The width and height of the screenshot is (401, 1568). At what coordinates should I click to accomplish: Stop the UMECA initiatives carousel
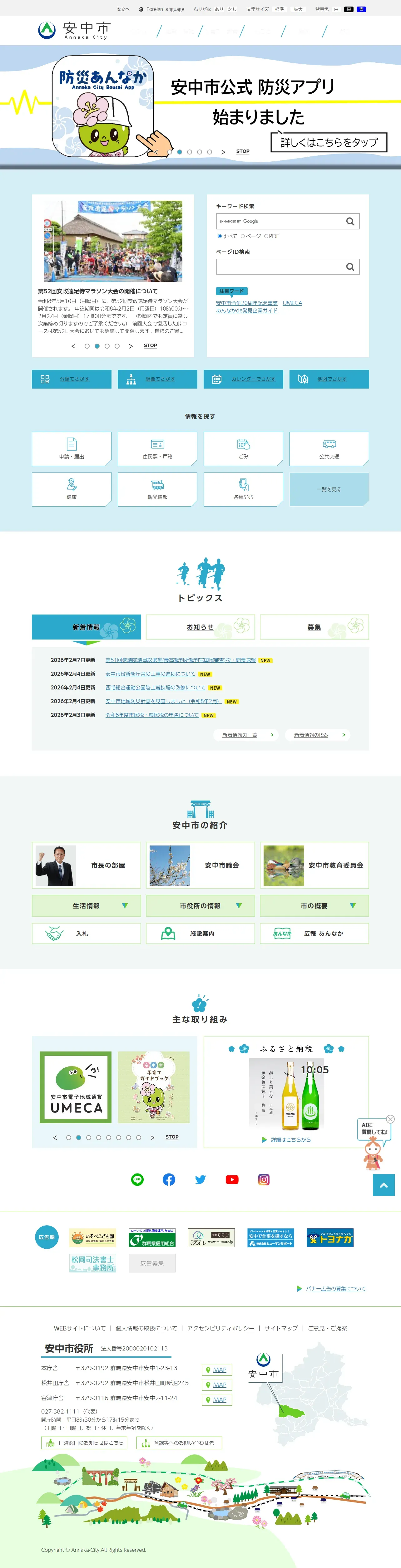[x=172, y=1137]
